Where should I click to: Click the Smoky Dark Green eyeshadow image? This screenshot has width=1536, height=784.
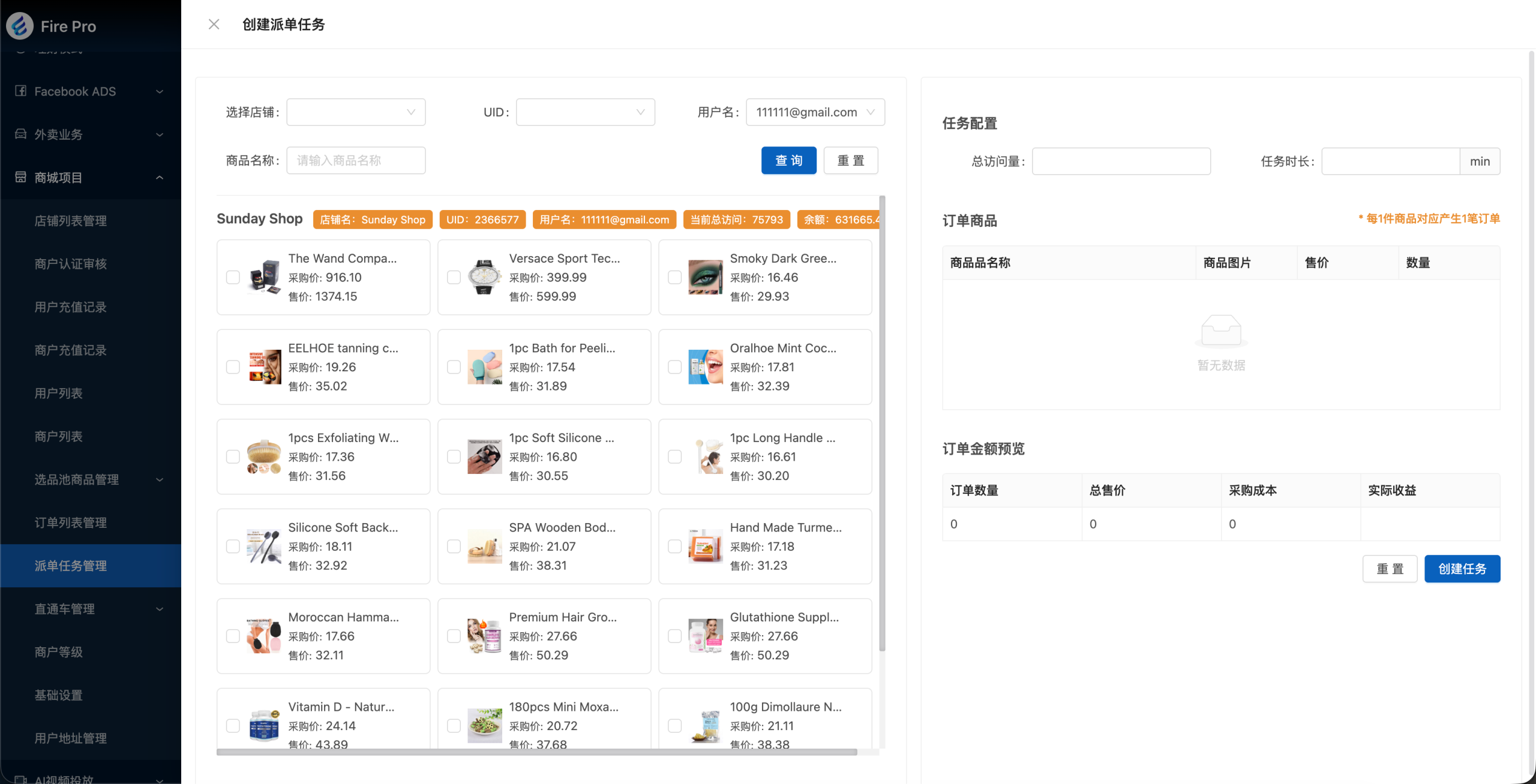tap(705, 277)
